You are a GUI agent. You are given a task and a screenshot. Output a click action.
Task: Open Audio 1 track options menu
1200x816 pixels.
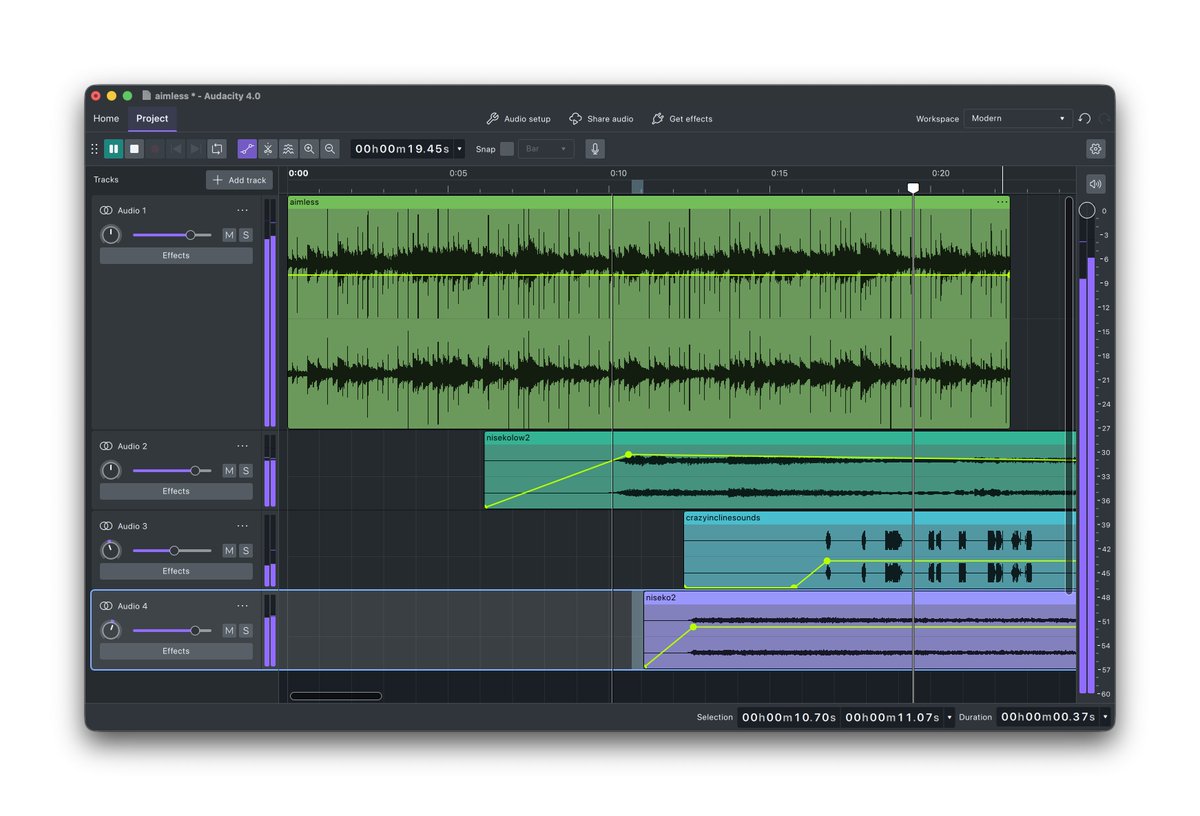(x=242, y=211)
